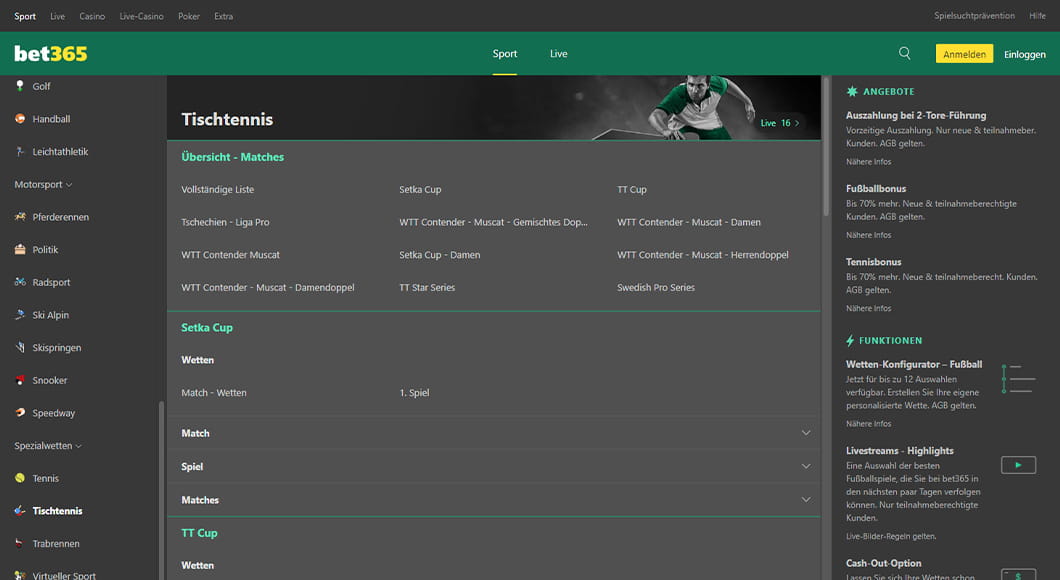
Task: Click the Tischtennis paddle icon
Action: tap(20, 510)
